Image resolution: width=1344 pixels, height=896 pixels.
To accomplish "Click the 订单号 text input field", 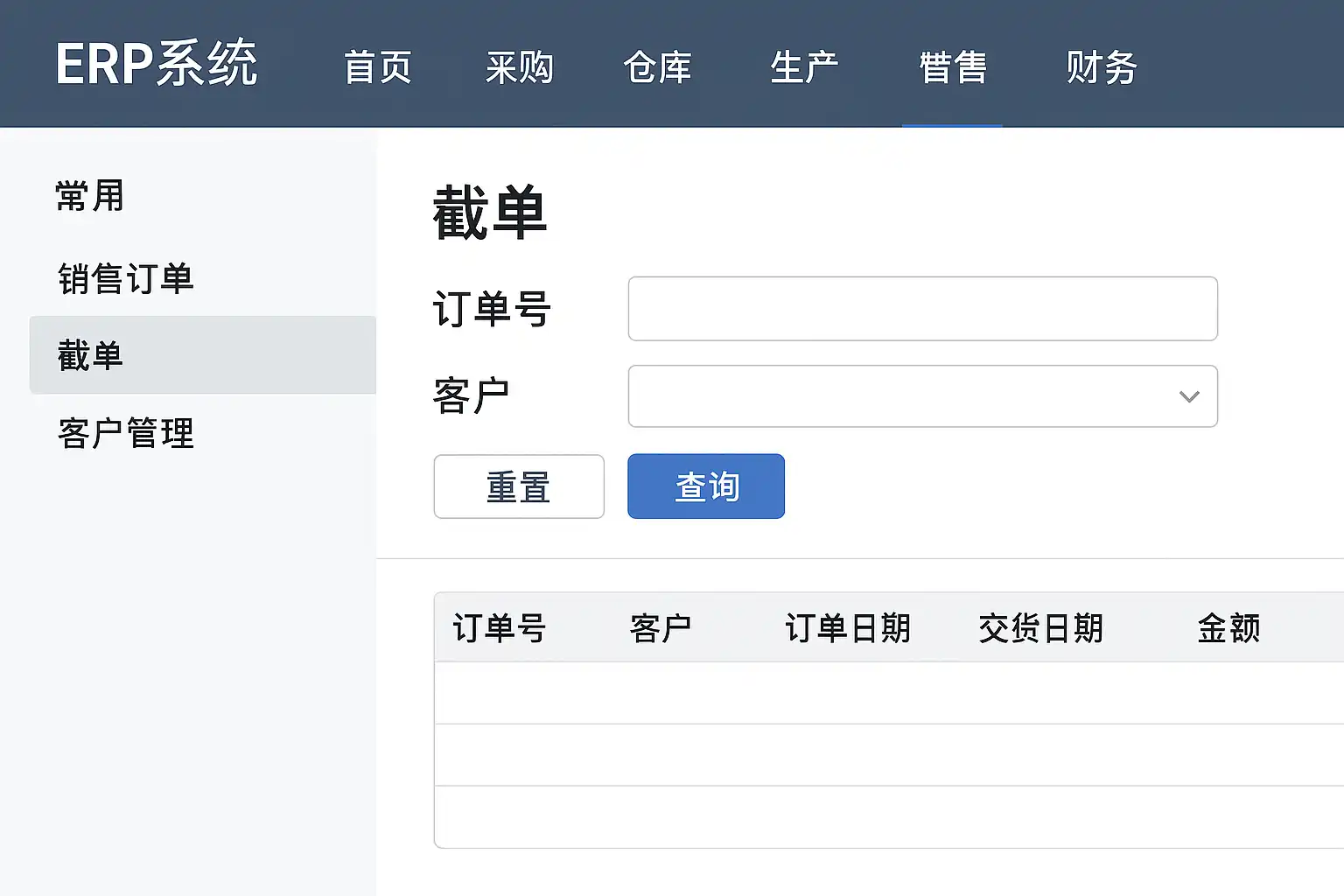I will 922,309.
